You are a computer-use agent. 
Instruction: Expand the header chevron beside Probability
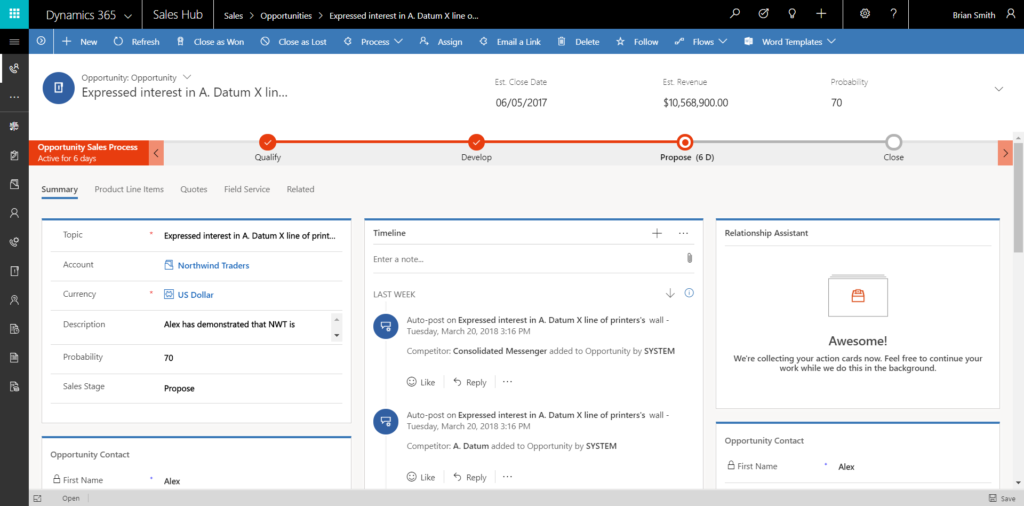coord(998,89)
